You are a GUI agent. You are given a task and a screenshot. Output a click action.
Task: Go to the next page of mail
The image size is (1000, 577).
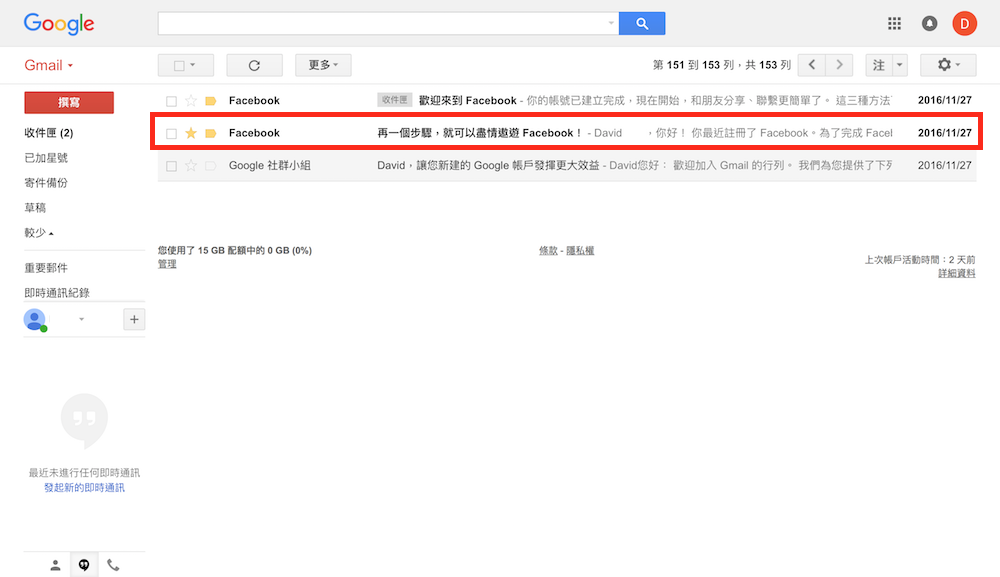839,65
